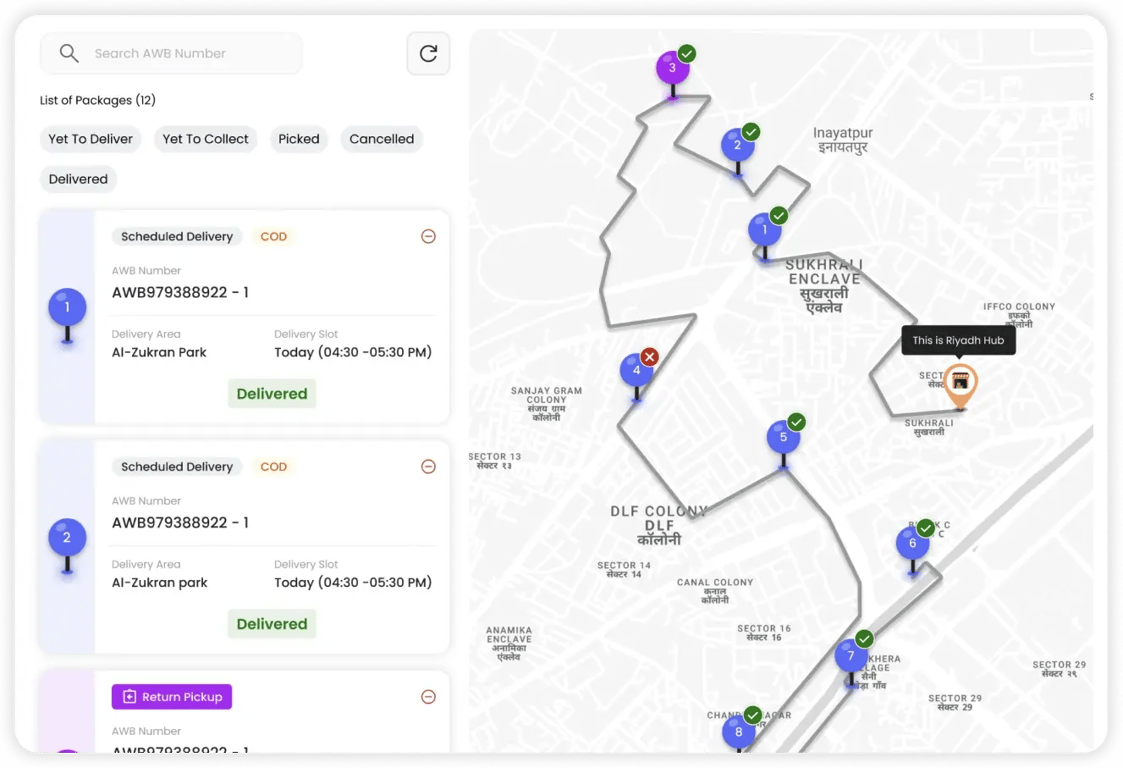Click the Return Pickup tag
1123x768 pixels.
[x=172, y=696]
